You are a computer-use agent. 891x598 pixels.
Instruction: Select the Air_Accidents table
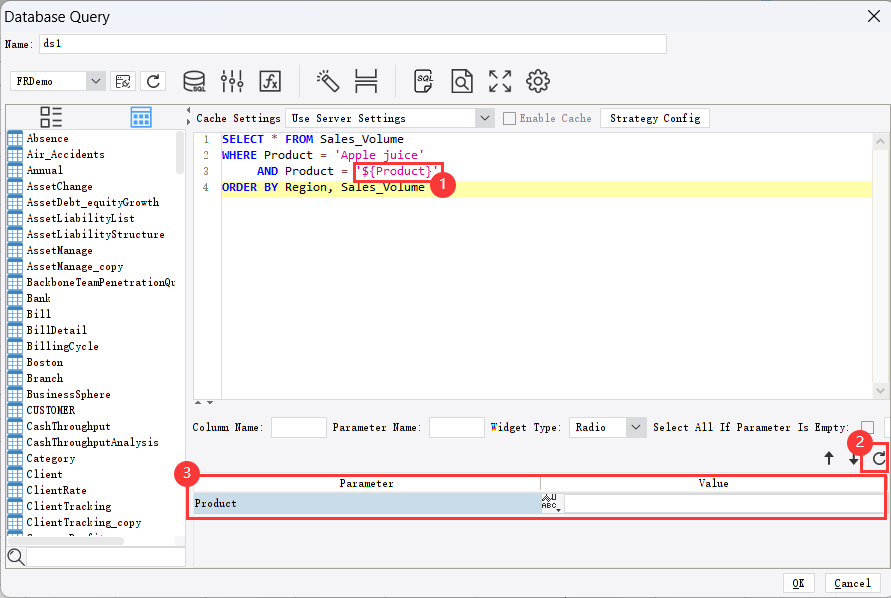(65, 155)
